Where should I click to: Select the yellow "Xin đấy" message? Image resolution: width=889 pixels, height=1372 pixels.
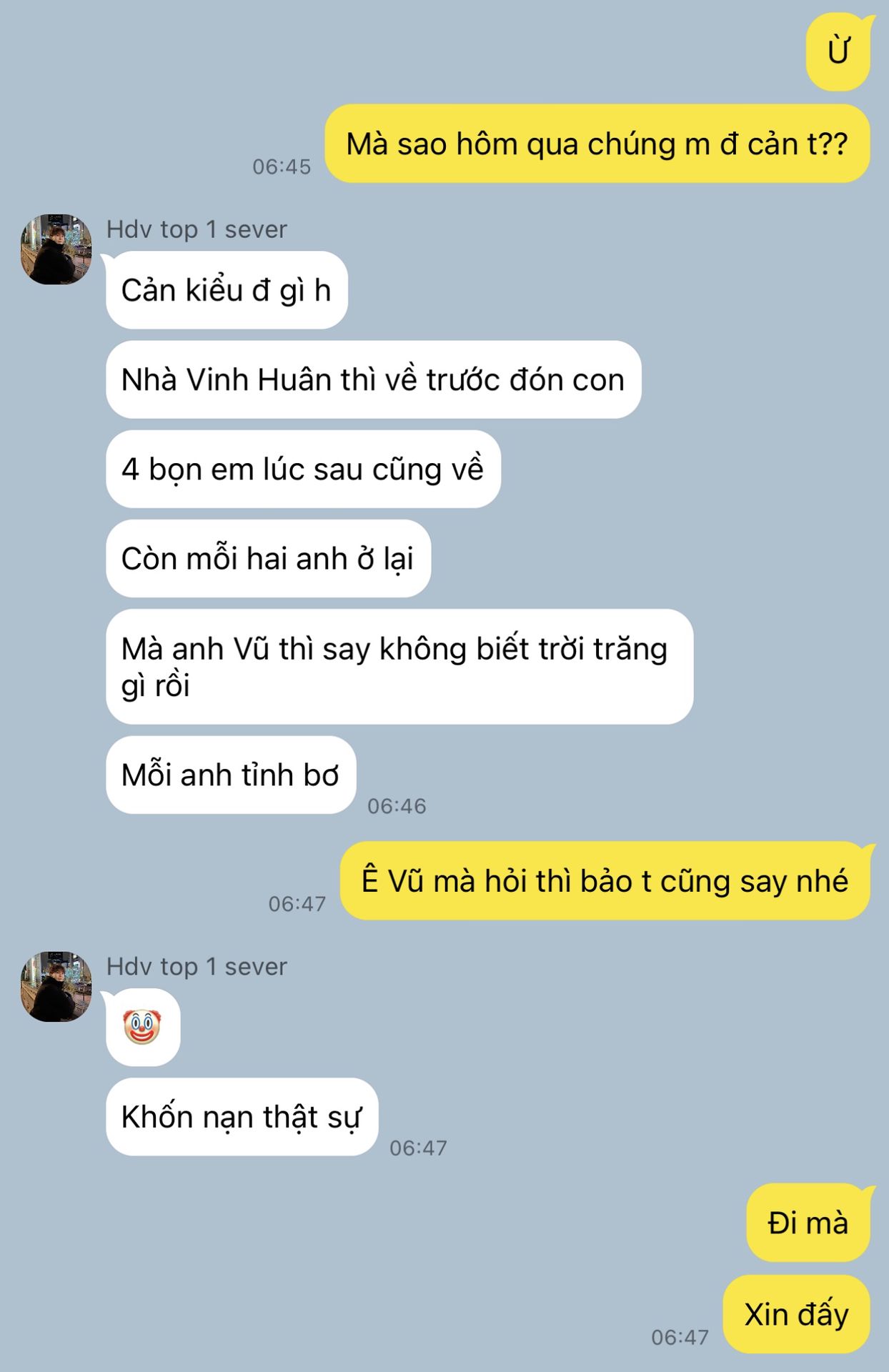pos(797,1314)
